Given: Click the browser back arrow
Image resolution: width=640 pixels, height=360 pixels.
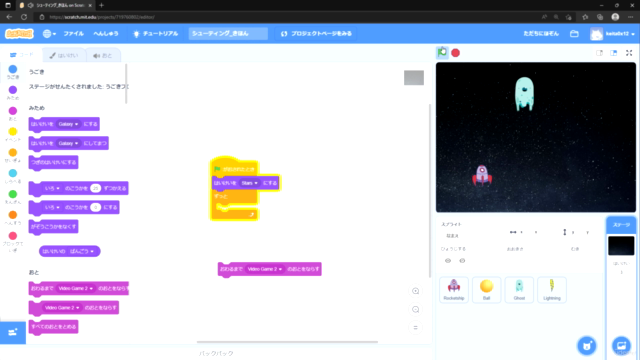Looking at the screenshot, I should click(9, 17).
